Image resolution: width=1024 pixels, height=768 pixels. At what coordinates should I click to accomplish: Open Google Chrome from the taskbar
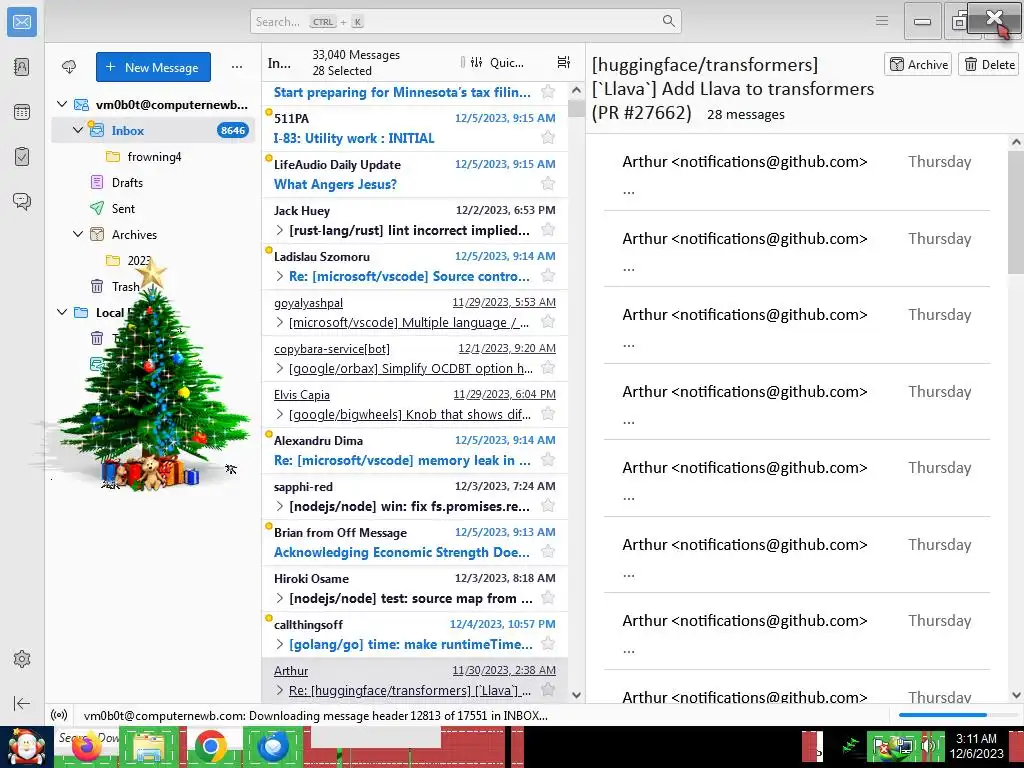[210, 746]
